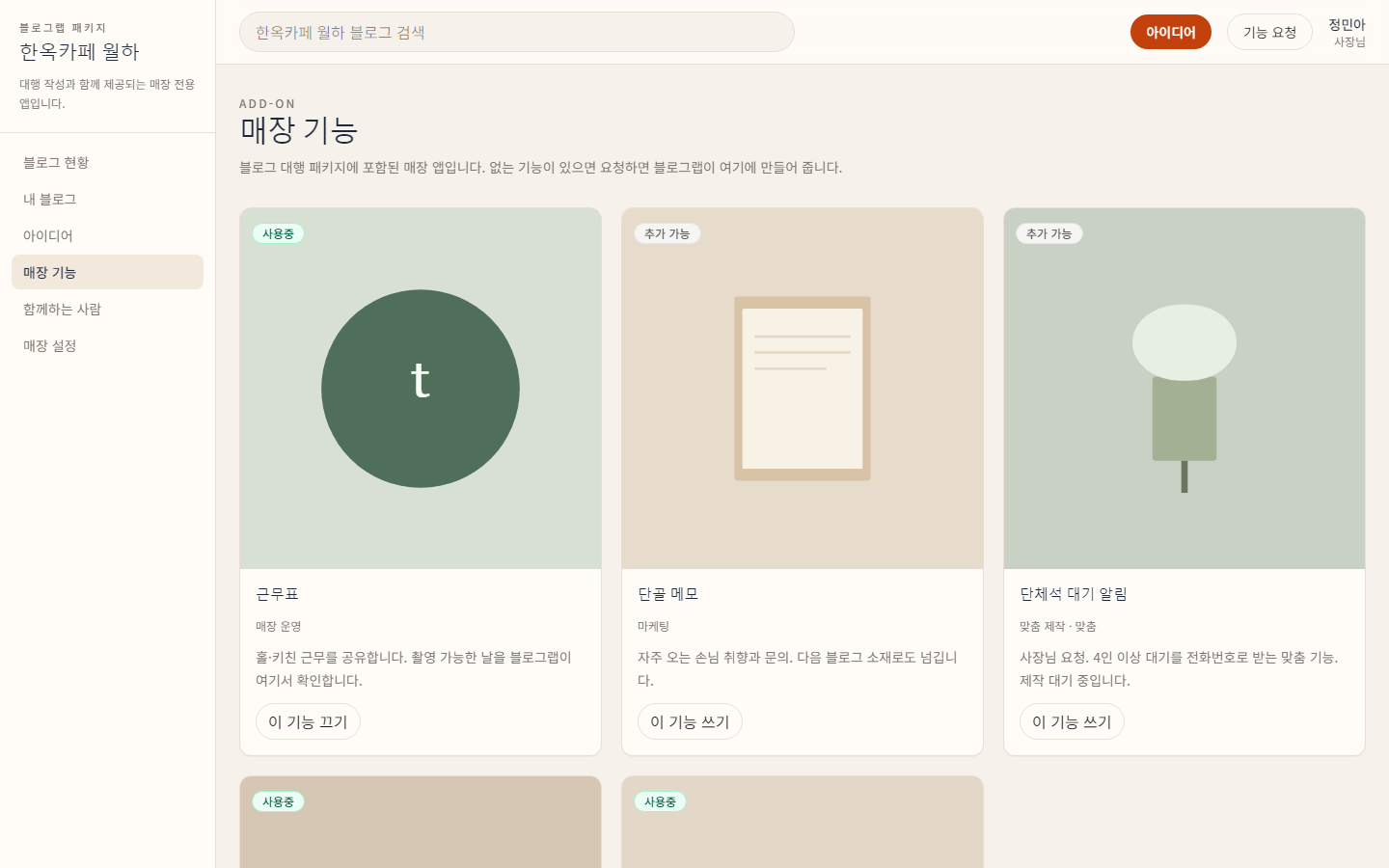
Task: Click the tree illustration on 단체석 대기 알림 card
Action: pos(1185,398)
